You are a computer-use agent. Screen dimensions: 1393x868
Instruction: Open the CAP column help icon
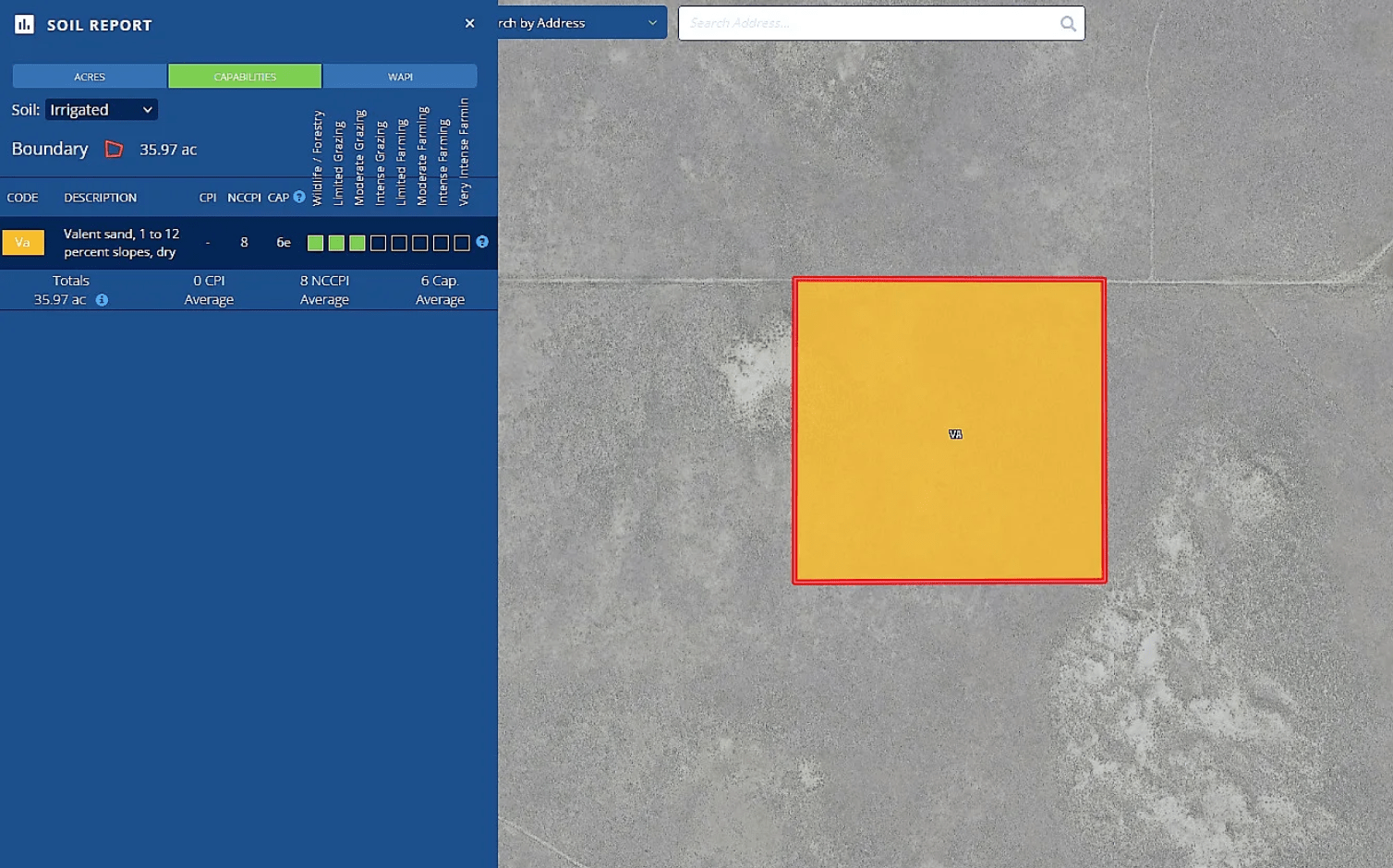297,197
